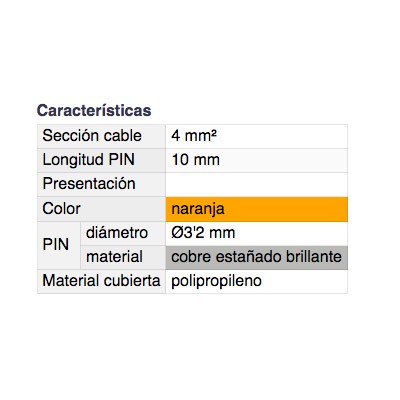This screenshot has width=400, height=400.
Task: Select the gray cobre estañado brillante cell
Action: coord(256,257)
